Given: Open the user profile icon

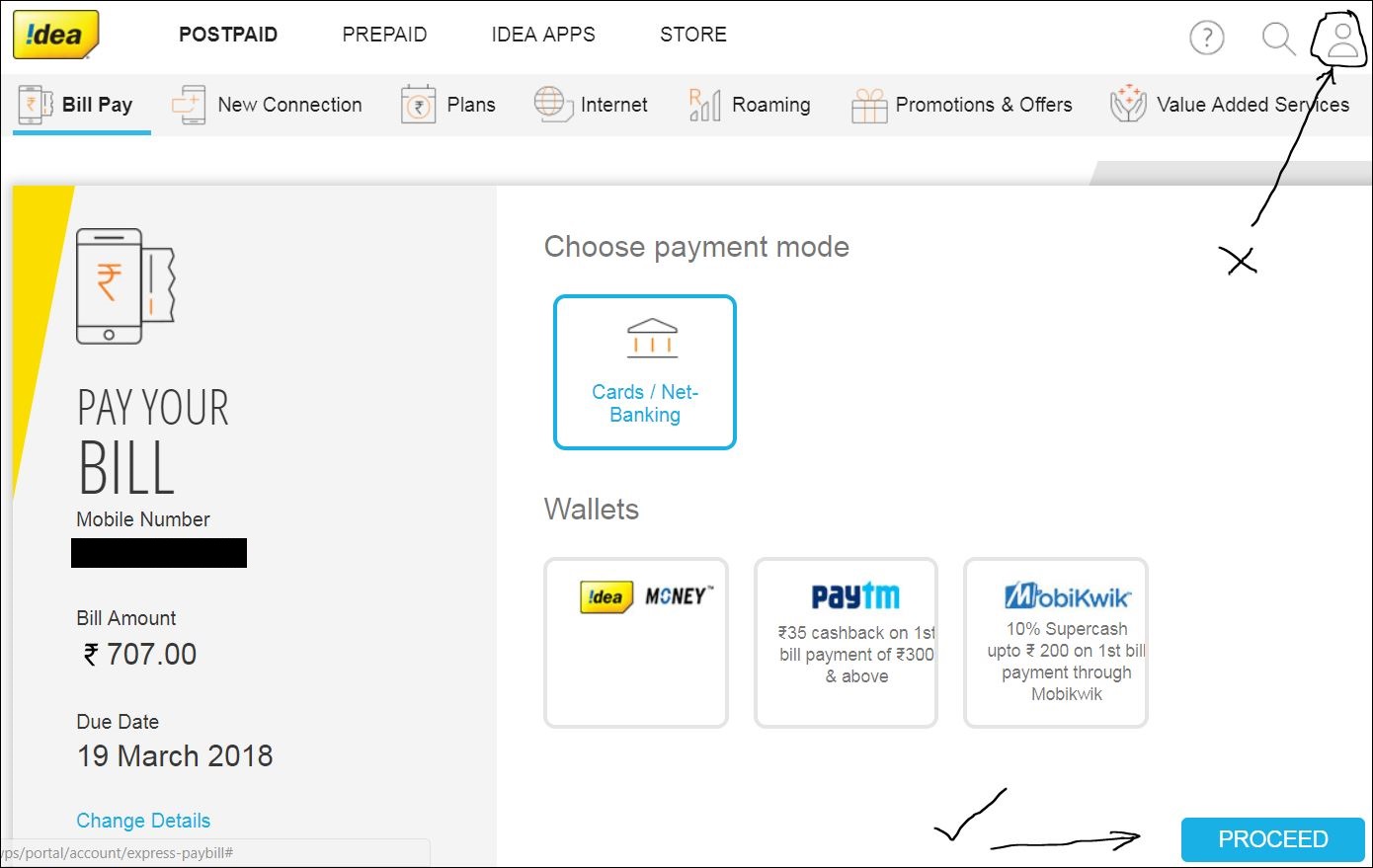Looking at the screenshot, I should (1342, 39).
